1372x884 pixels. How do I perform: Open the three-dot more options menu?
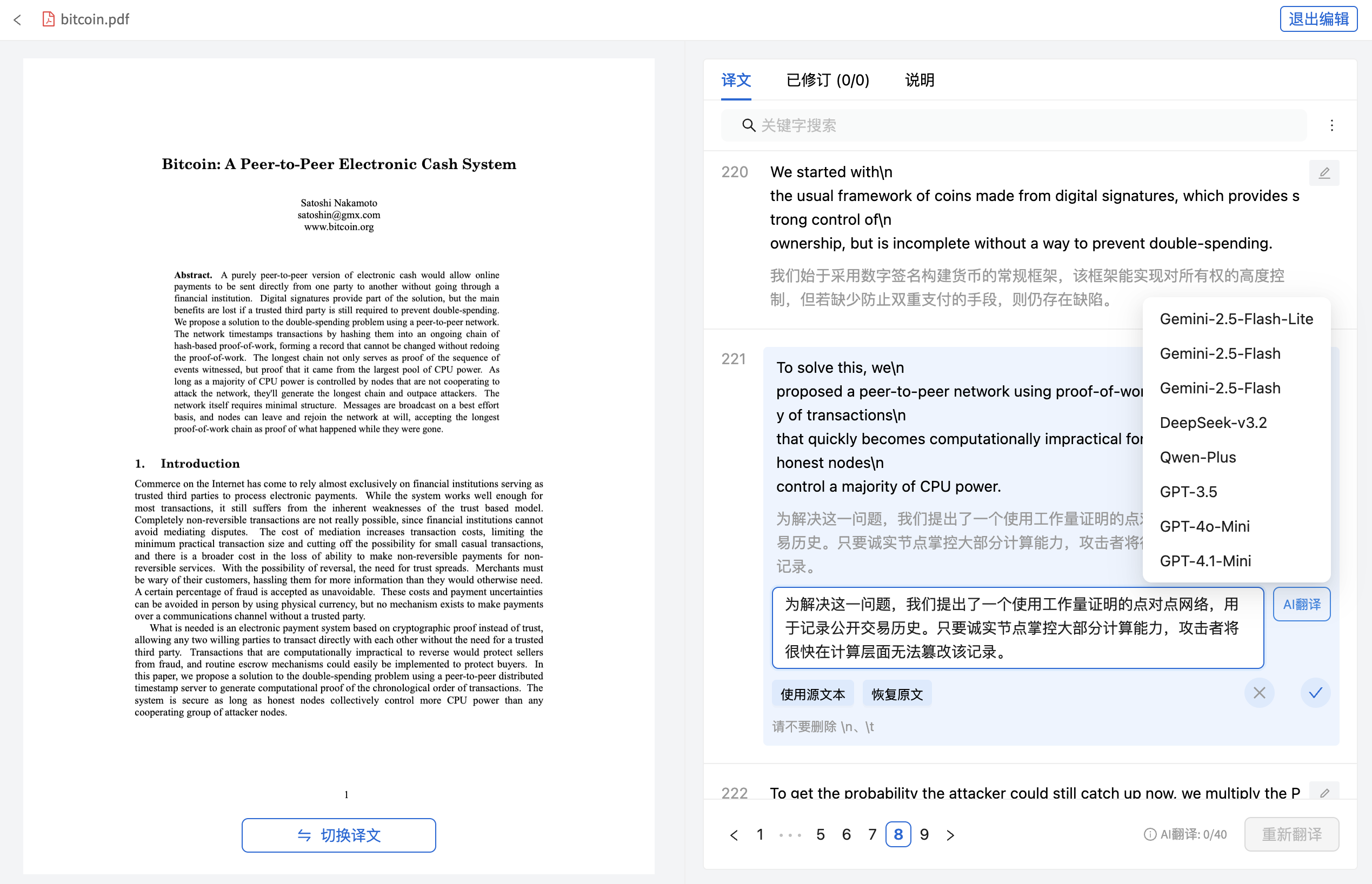1331,125
